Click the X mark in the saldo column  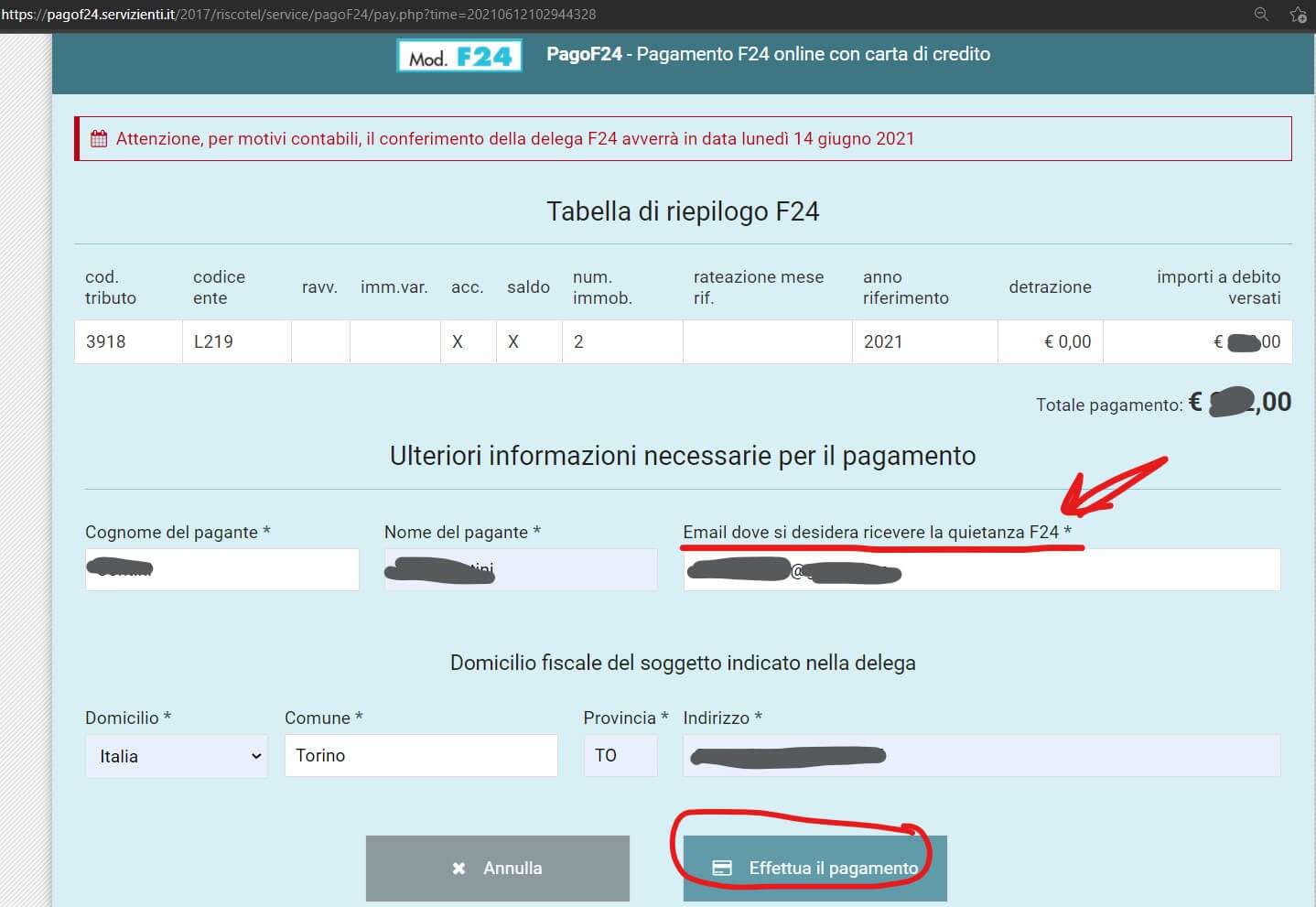point(513,342)
